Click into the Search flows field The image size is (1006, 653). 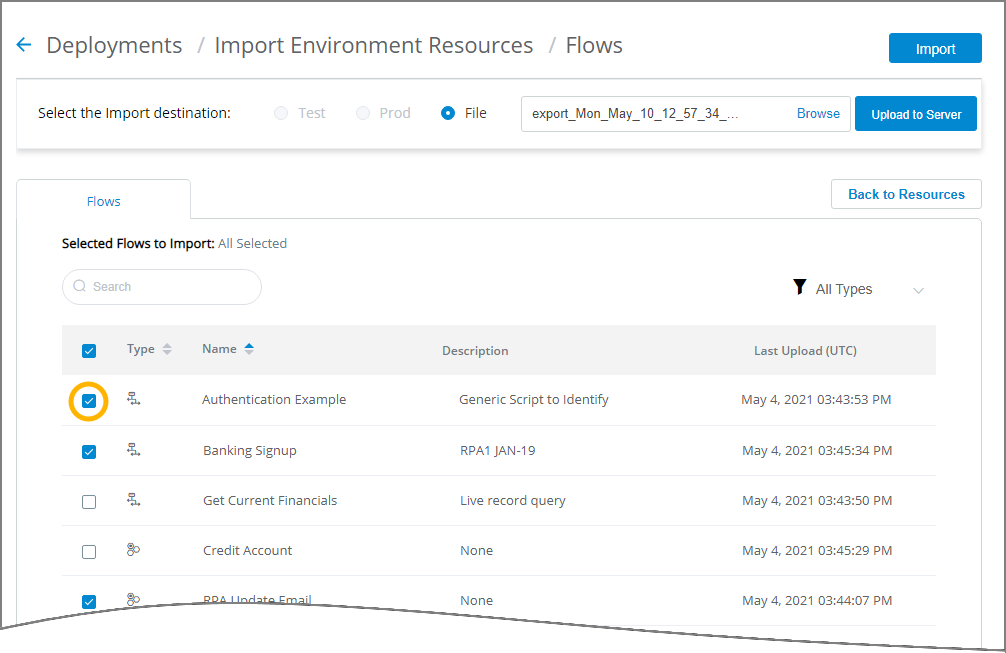(x=162, y=287)
